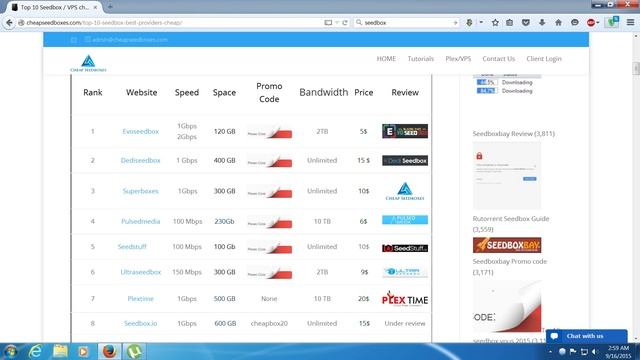Open the Windows Start button
The image size is (640, 360).
[x=10, y=351]
